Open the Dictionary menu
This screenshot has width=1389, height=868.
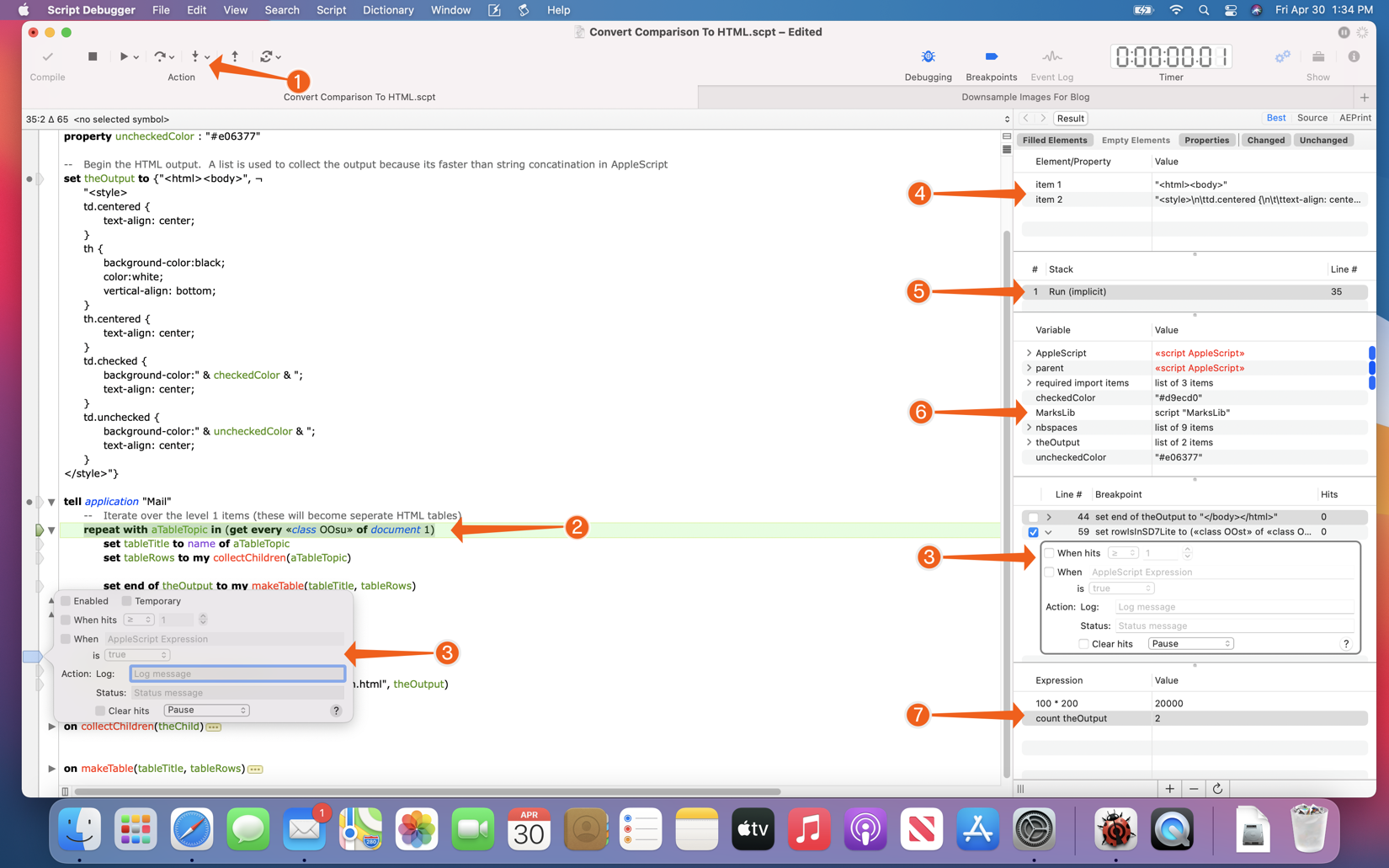coord(388,10)
